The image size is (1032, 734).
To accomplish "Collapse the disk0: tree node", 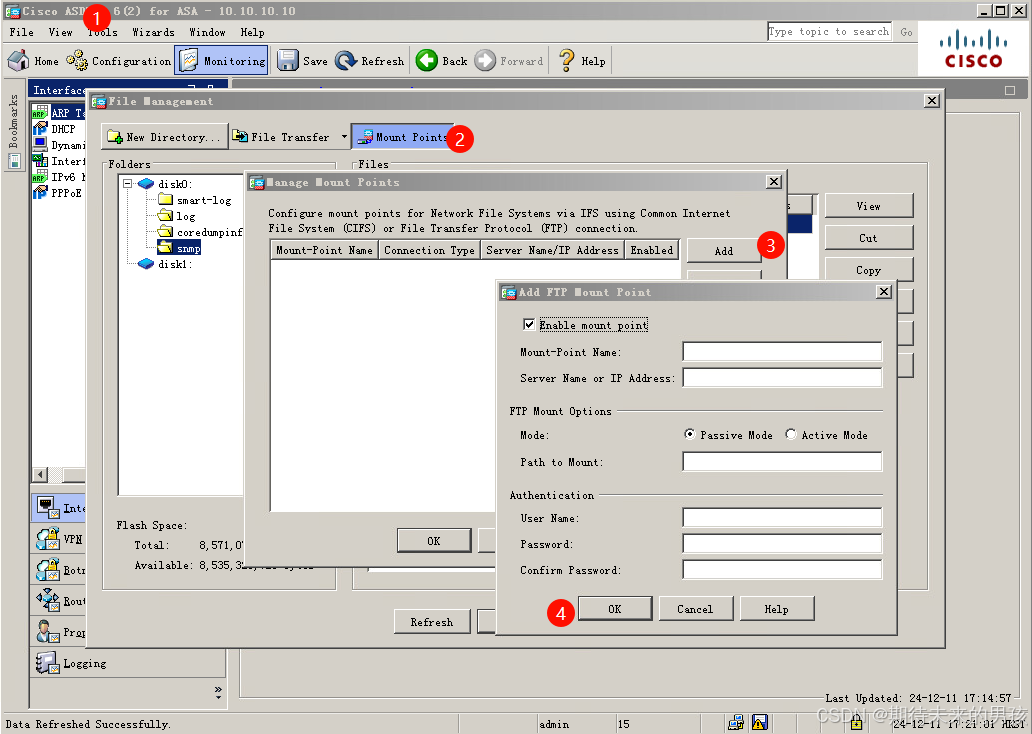I will pos(128,184).
